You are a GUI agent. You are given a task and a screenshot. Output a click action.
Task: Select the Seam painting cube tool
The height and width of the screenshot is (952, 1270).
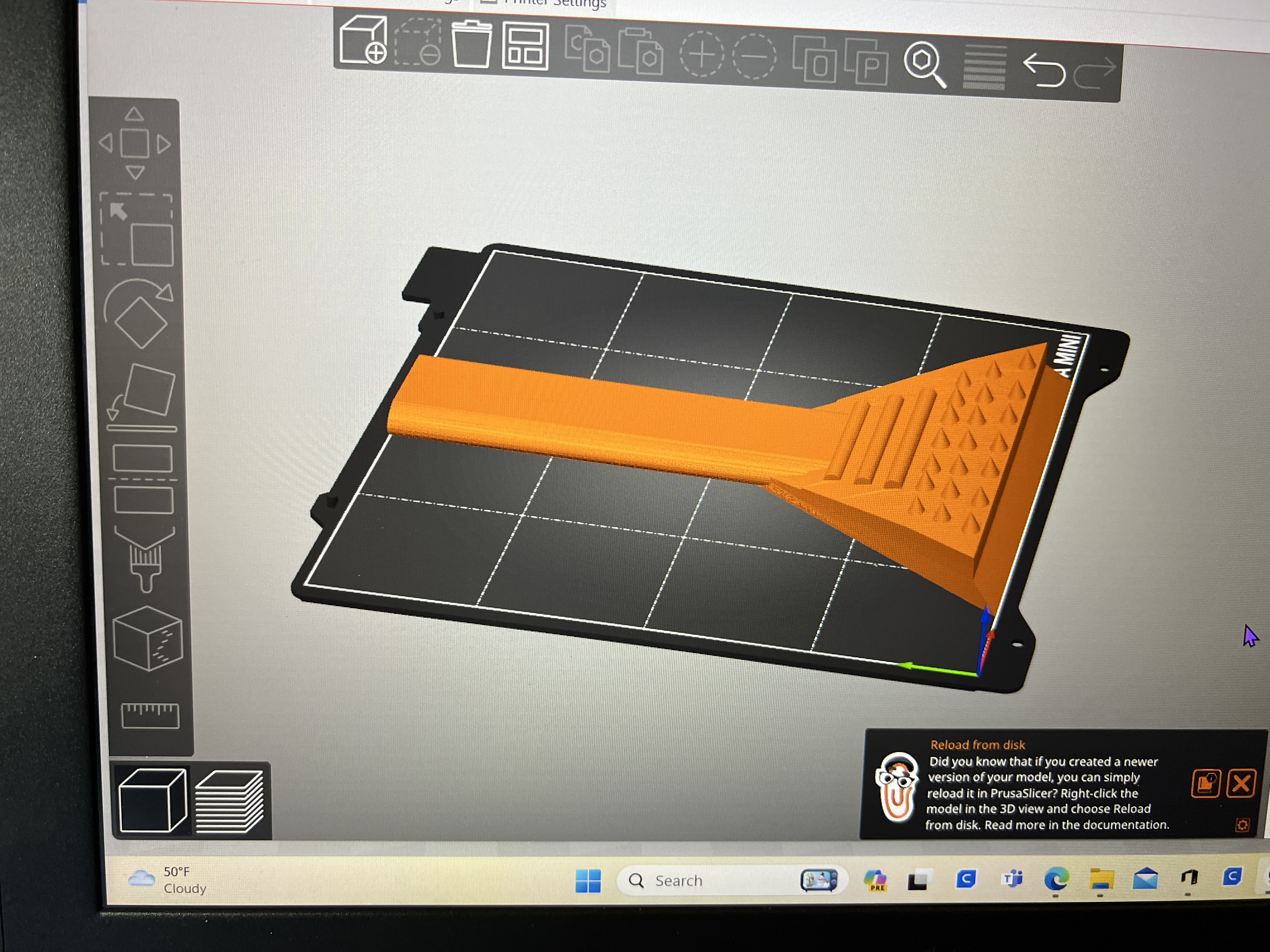click(x=147, y=639)
